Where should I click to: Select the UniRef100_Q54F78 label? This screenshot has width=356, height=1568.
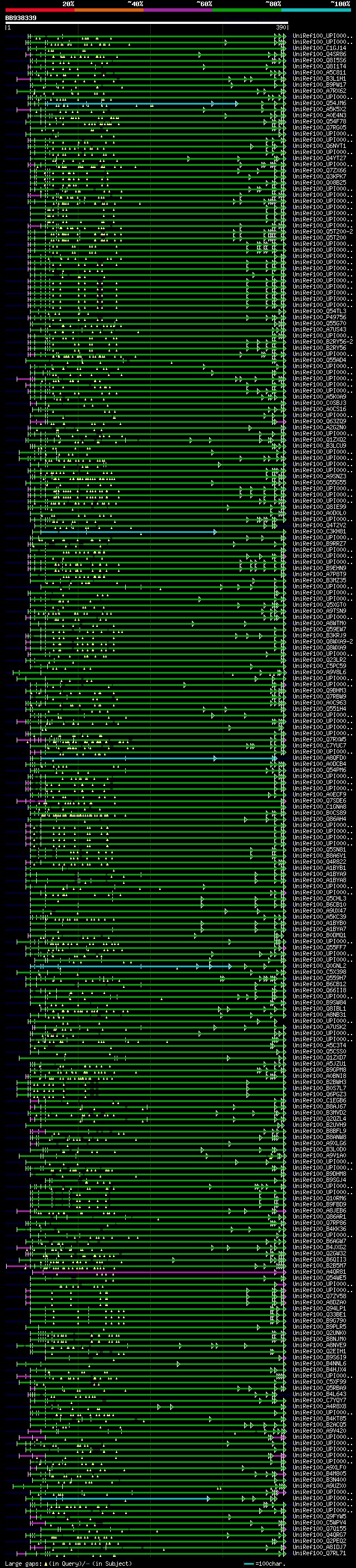tap(319, 122)
